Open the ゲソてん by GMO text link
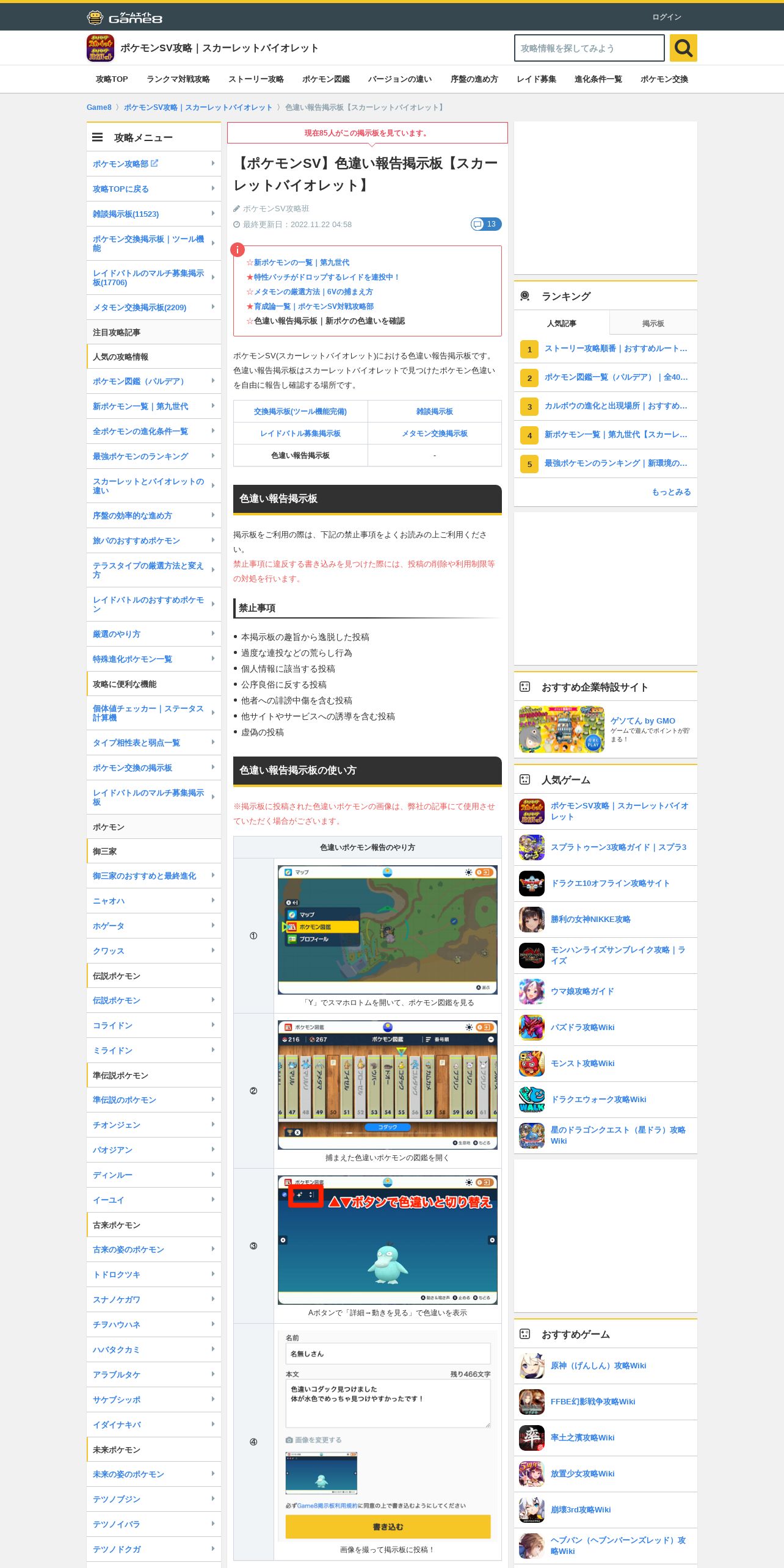Screen dimensions: 784x1568 click(643, 721)
